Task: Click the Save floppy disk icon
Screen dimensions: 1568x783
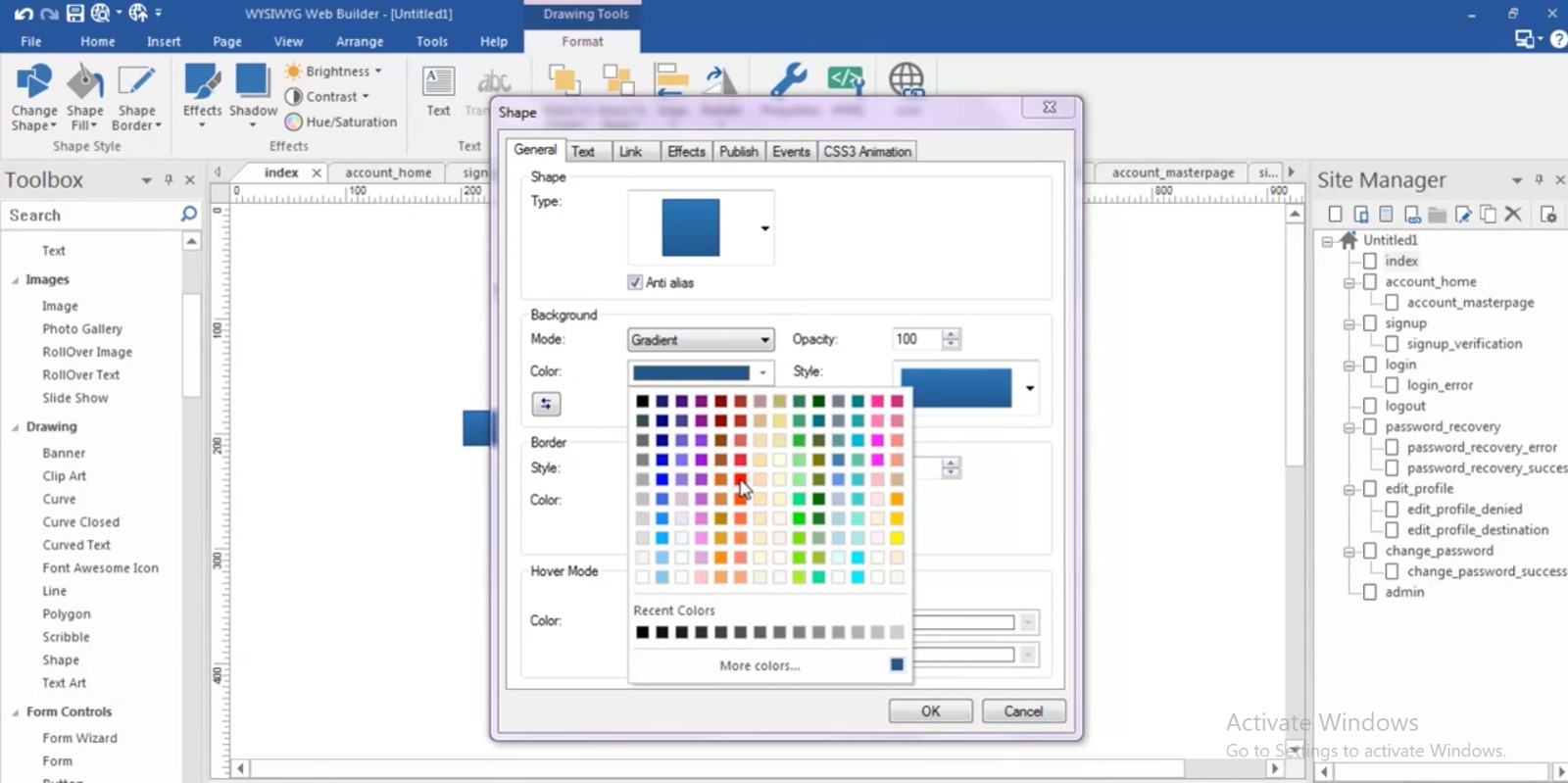Action: pos(74,14)
